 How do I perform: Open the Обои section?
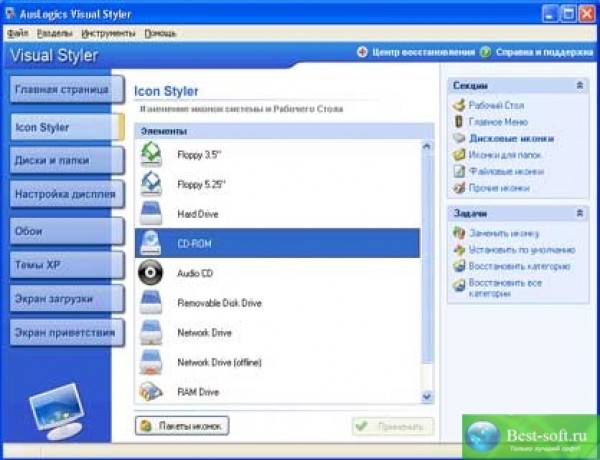[67, 231]
